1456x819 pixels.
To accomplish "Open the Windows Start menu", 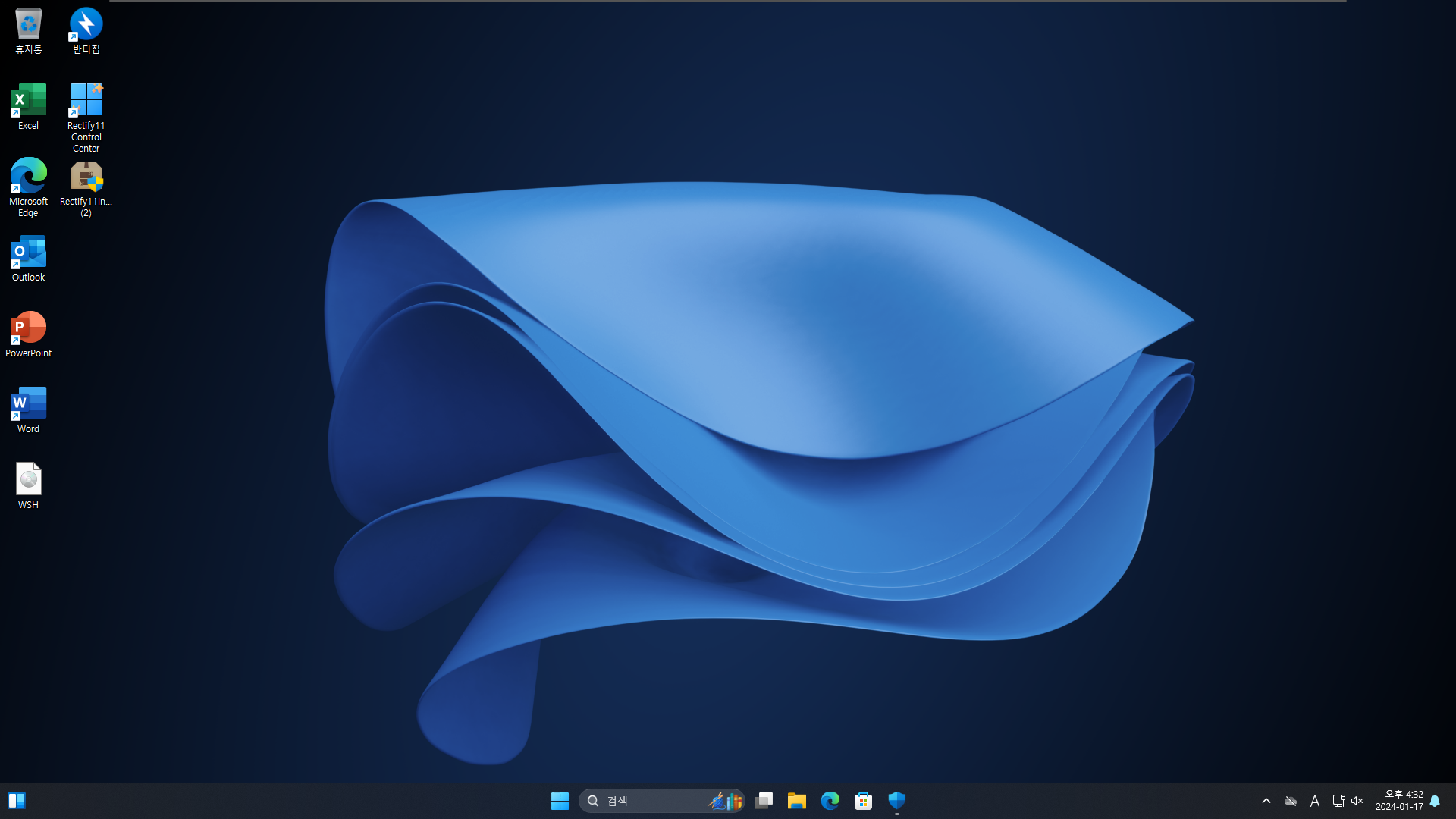I will click(560, 801).
